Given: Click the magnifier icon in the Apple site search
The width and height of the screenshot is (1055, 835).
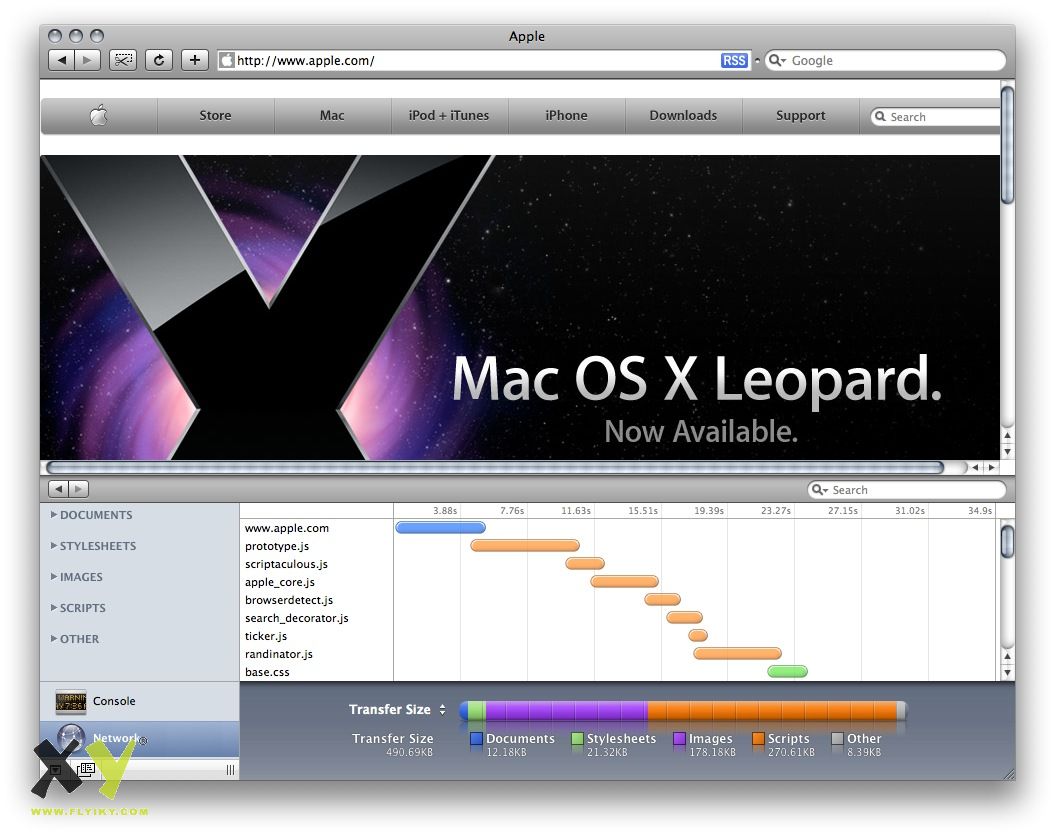Looking at the screenshot, I should point(880,116).
